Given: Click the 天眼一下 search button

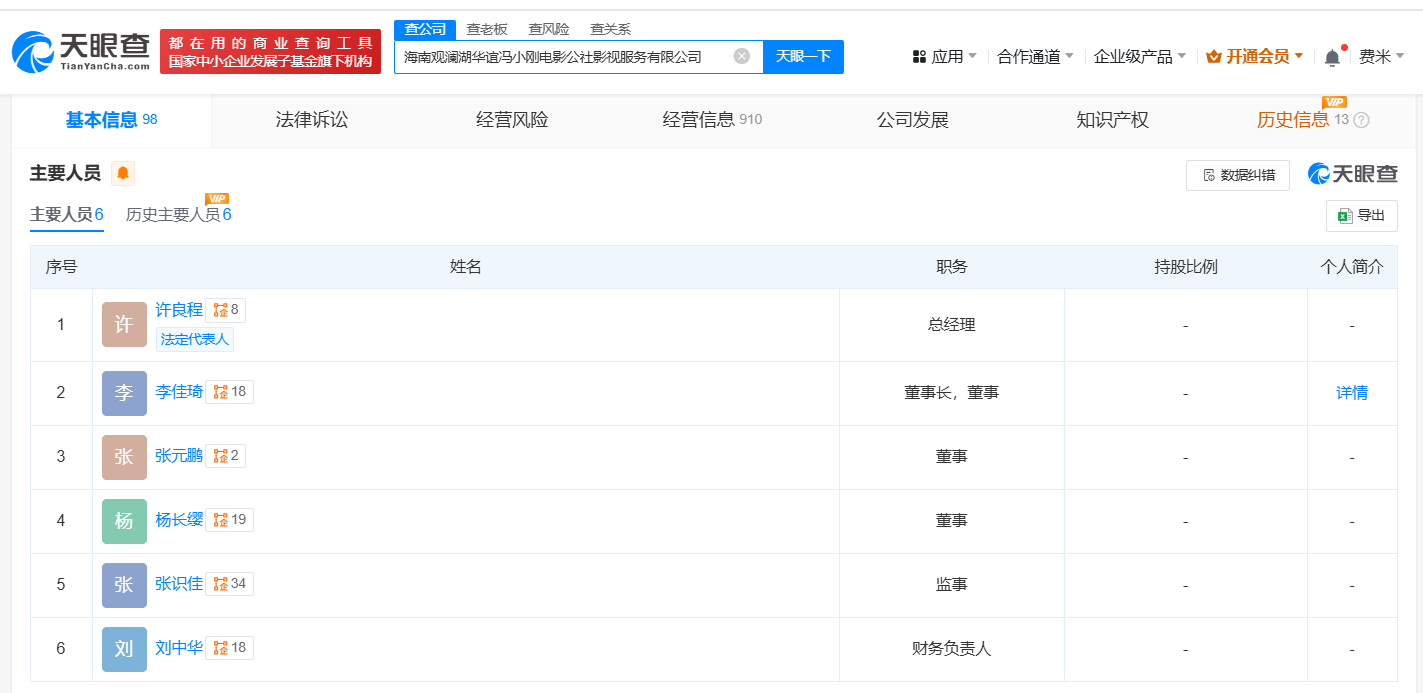Looking at the screenshot, I should click(x=803, y=57).
